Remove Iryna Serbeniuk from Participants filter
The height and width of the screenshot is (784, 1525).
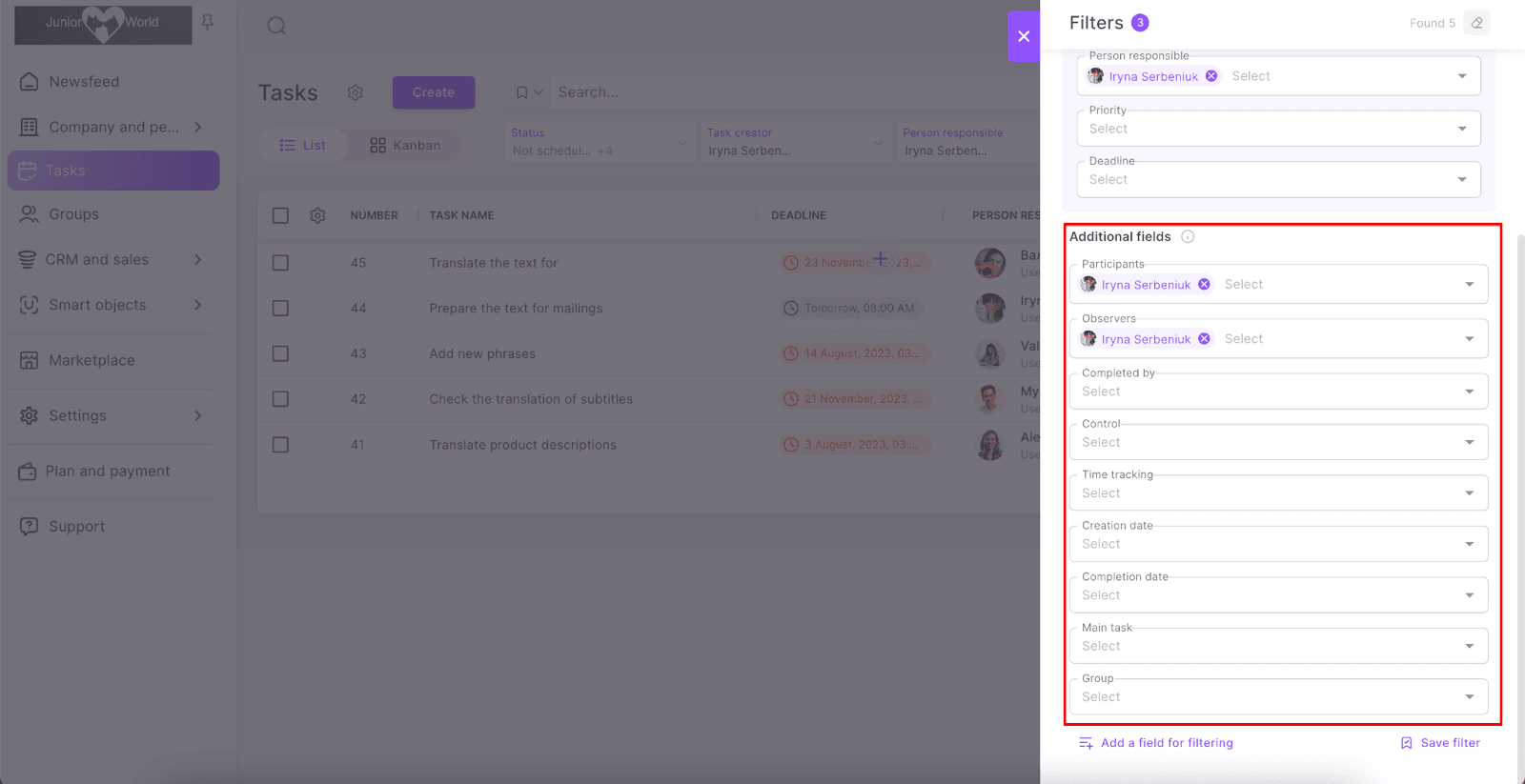1204,285
